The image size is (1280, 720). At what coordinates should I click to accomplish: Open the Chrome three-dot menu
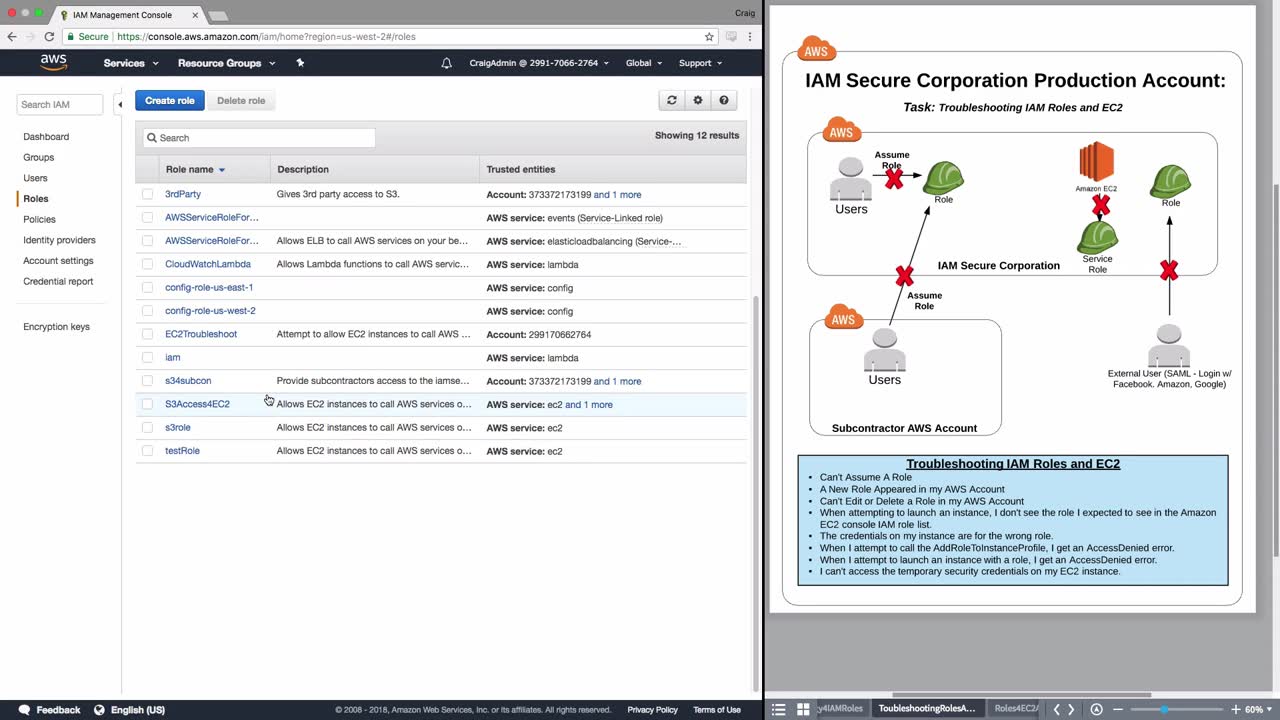coord(750,37)
